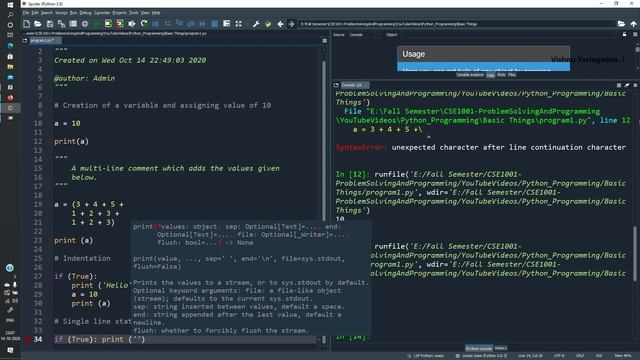Open the console tabs browse button
This screenshot has height=360, width=640.
pos(336,85)
